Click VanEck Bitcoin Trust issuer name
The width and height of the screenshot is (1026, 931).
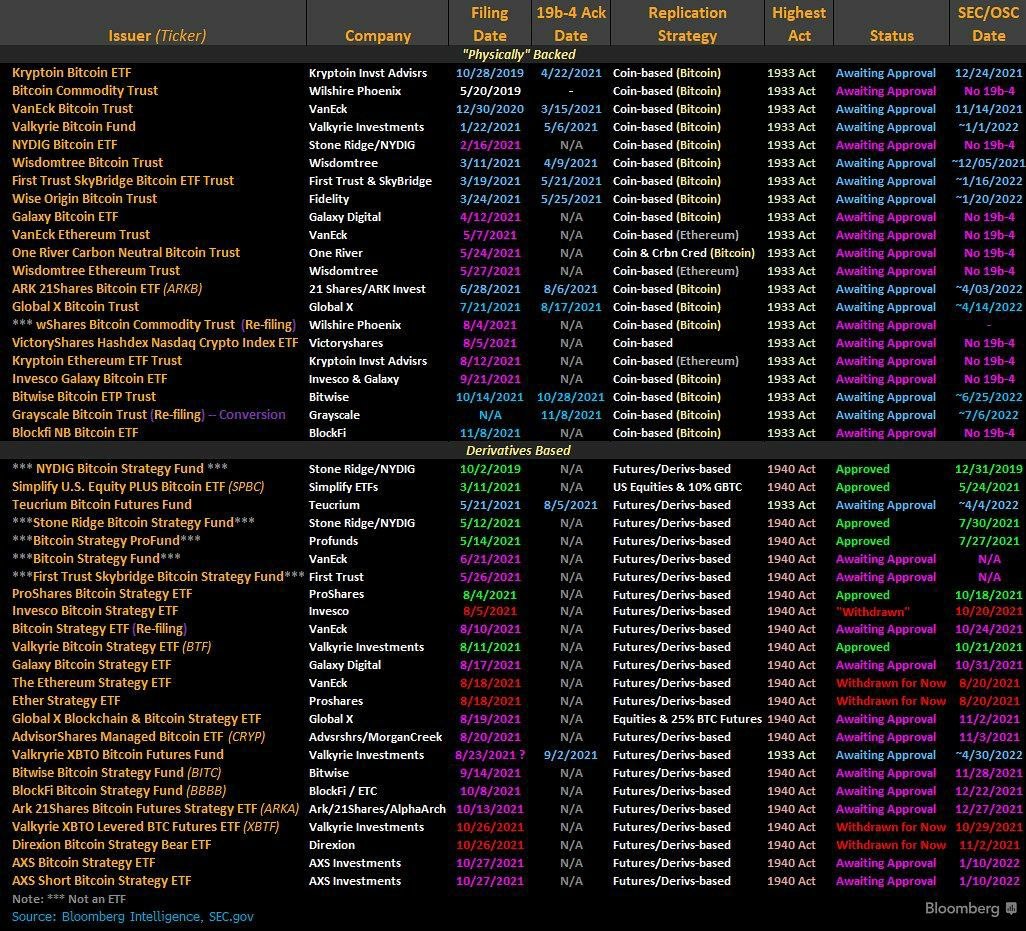pyautogui.click(x=72, y=109)
